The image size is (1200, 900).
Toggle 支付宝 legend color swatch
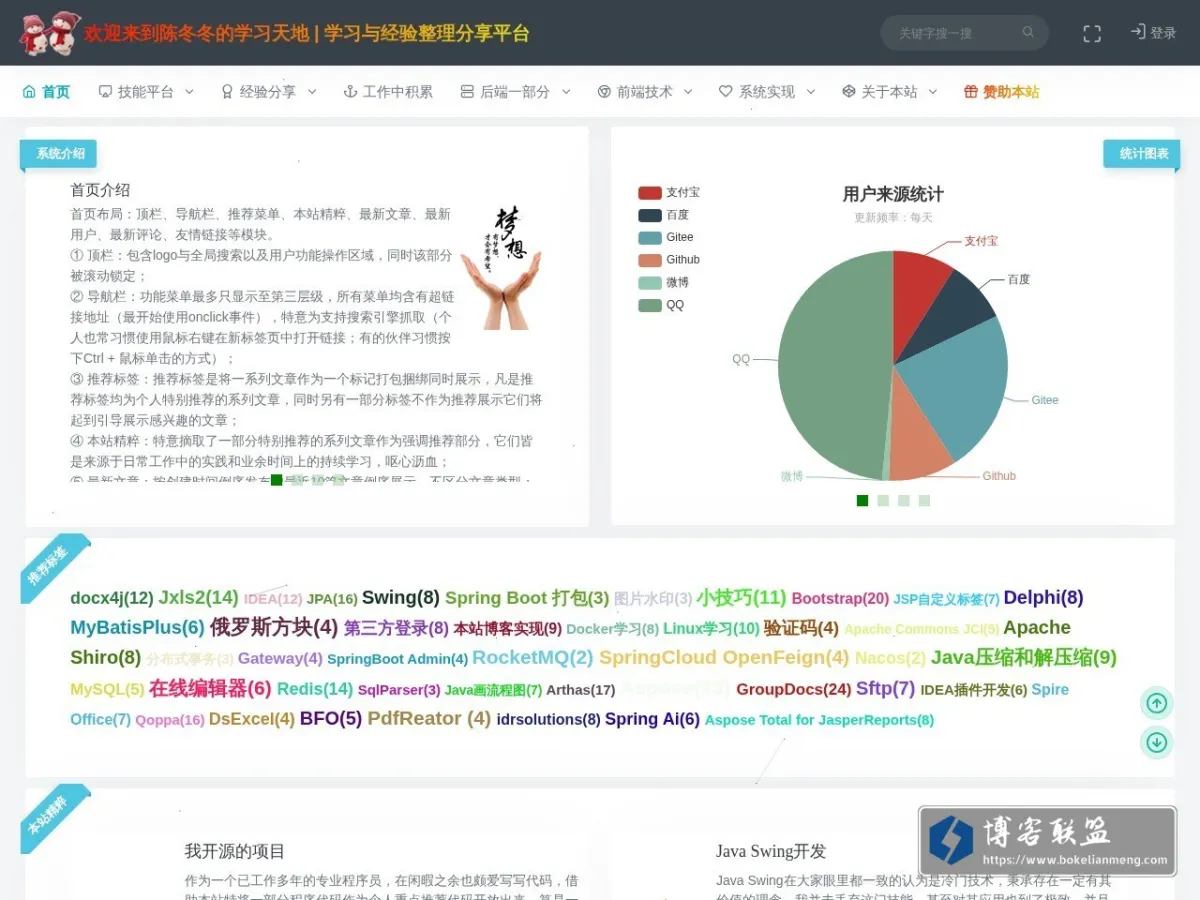(x=650, y=193)
